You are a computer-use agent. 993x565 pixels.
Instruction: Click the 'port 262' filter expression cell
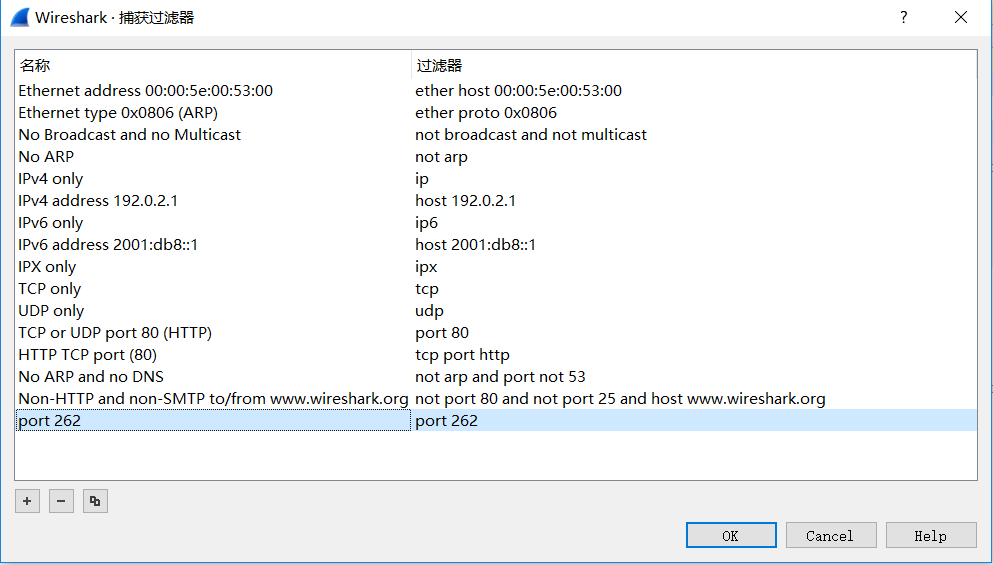pyautogui.click(x=694, y=421)
